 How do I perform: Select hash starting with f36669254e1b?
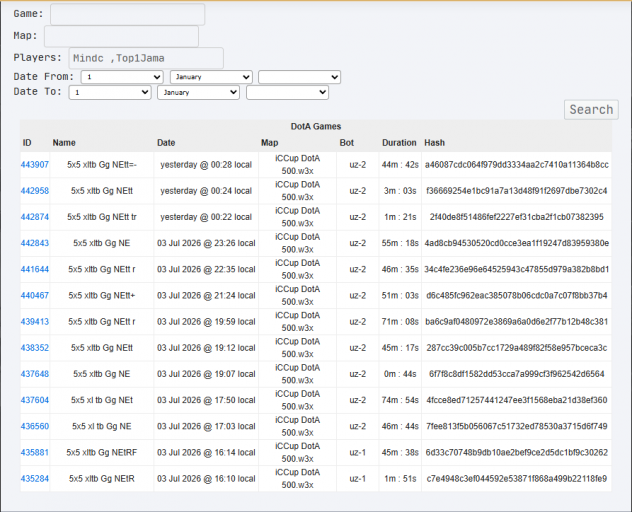[x=517, y=191]
